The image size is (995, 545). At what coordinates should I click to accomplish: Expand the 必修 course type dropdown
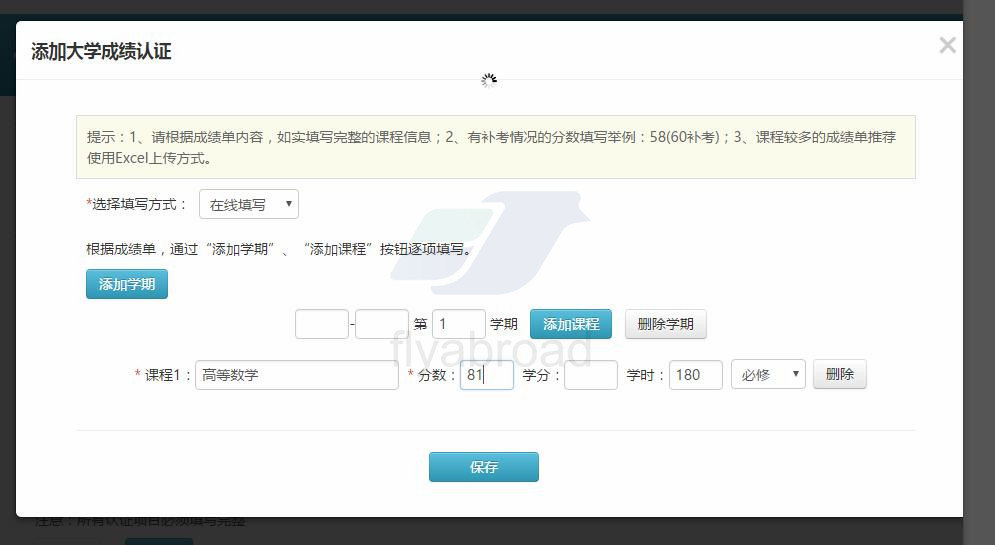pos(768,375)
